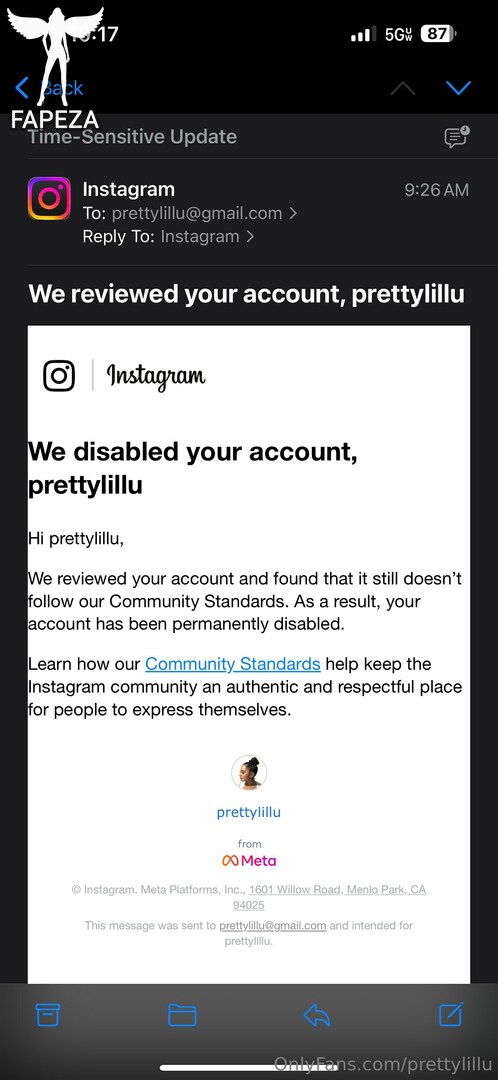Viewport: 498px width, 1080px height.
Task: Go to previous message up chevron
Action: click(404, 87)
